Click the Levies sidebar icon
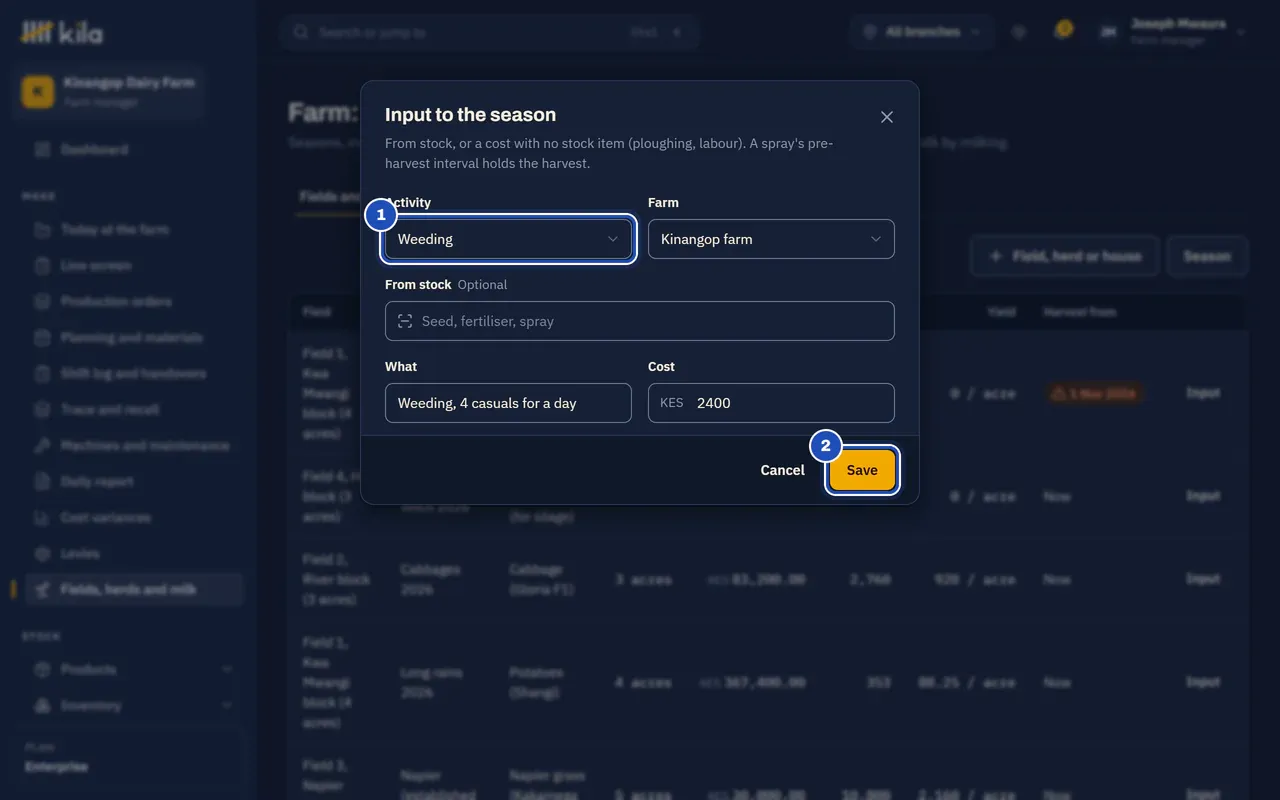 pos(42,553)
